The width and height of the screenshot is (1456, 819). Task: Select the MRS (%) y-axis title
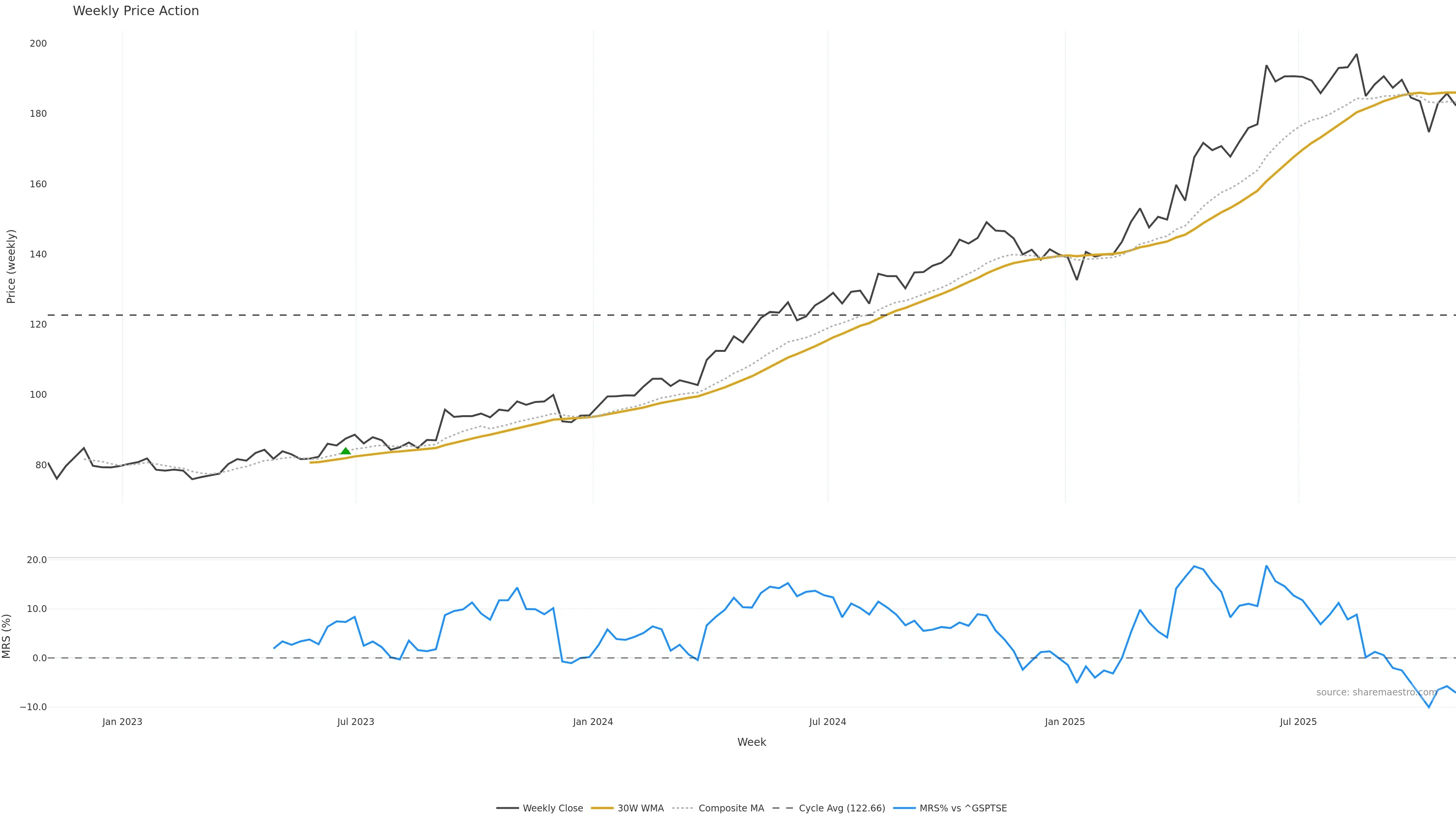tap(7, 636)
